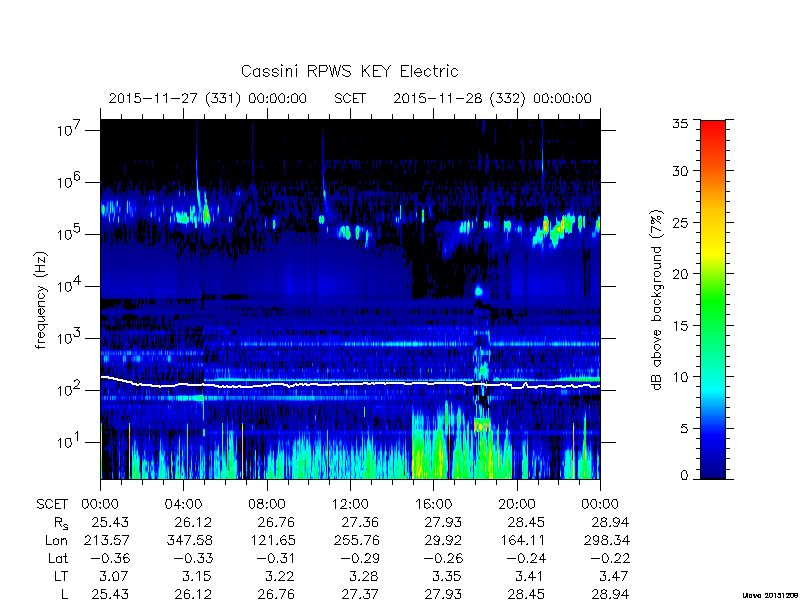Viewport: 800px width, 600px height.
Task: Click the 'Rs' row label
Action: (61, 523)
